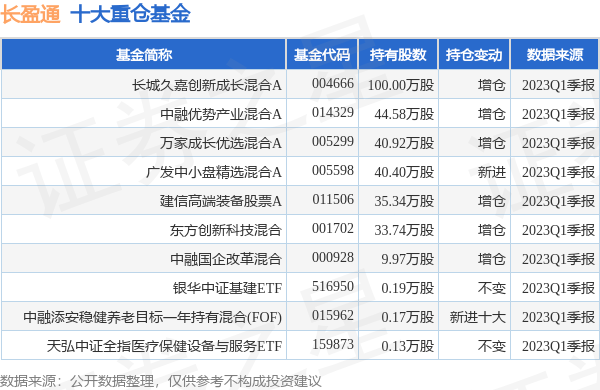Click fund code 001702

pos(333,228)
